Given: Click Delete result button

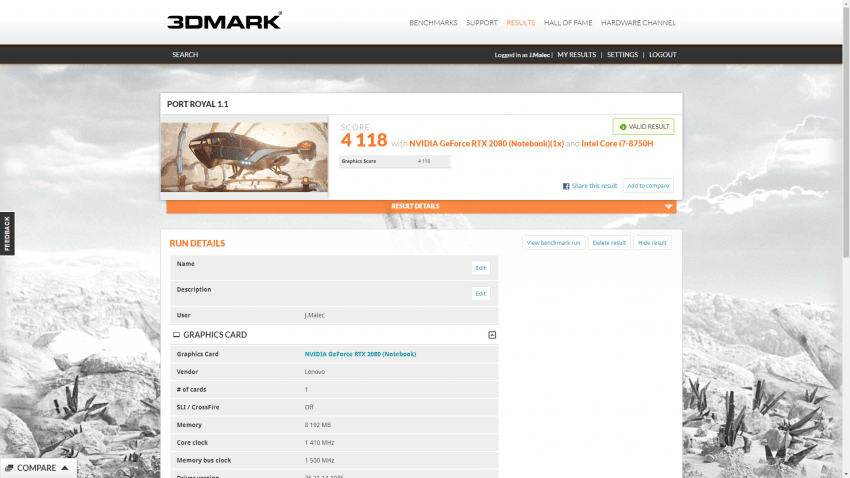Looking at the screenshot, I should coord(609,243).
